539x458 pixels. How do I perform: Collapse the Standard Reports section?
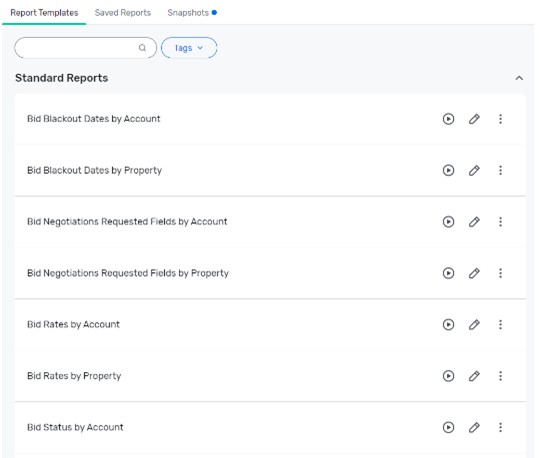click(519, 78)
